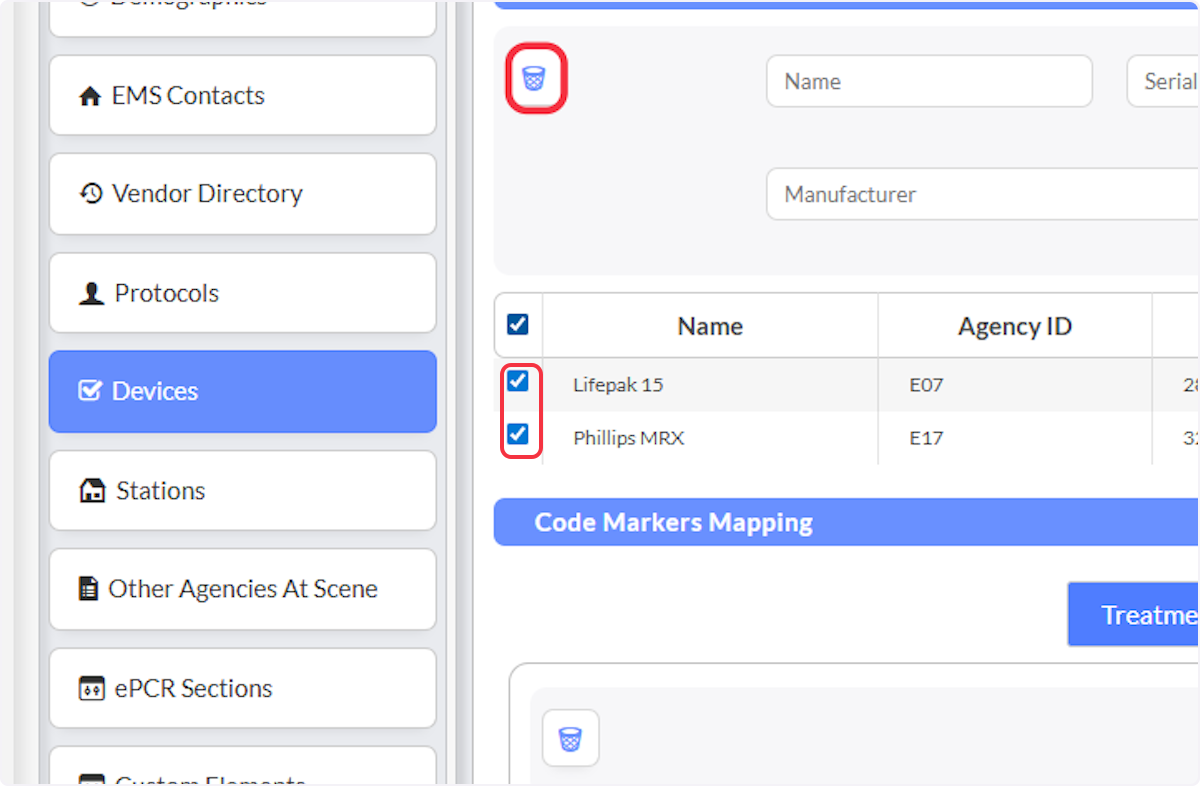Viewport: 1200px width, 786px height.
Task: Click Agency ID cell E07
Action: [926, 385]
